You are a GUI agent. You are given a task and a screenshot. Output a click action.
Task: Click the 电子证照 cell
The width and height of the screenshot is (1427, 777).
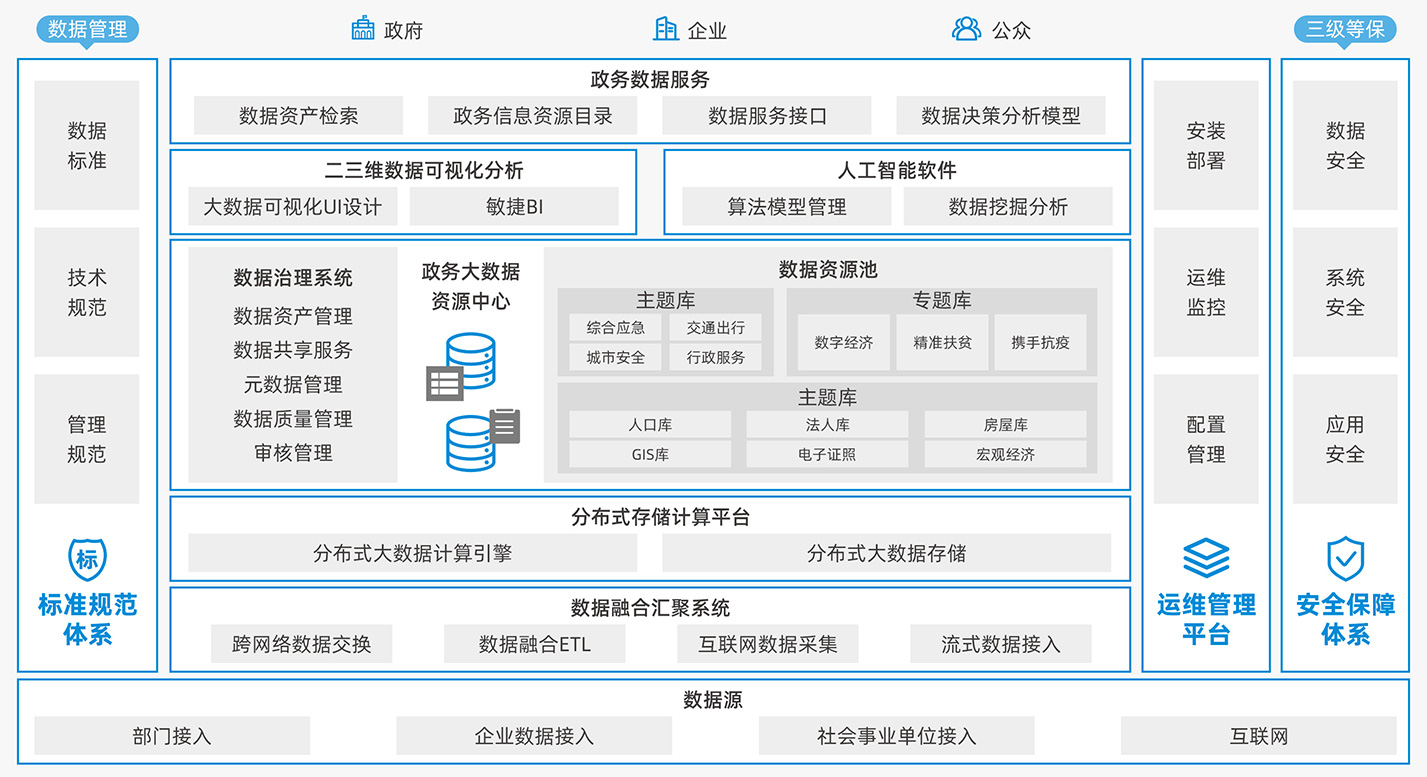pyautogui.click(x=827, y=454)
